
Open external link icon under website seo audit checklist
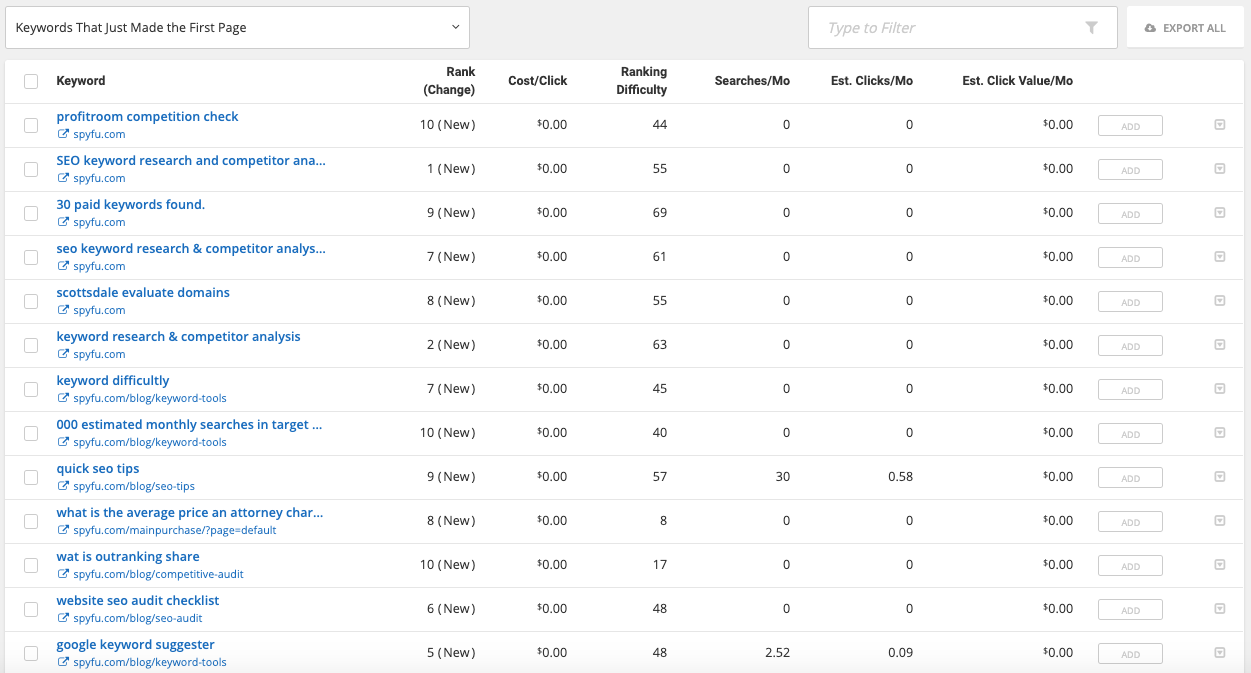tap(63, 618)
